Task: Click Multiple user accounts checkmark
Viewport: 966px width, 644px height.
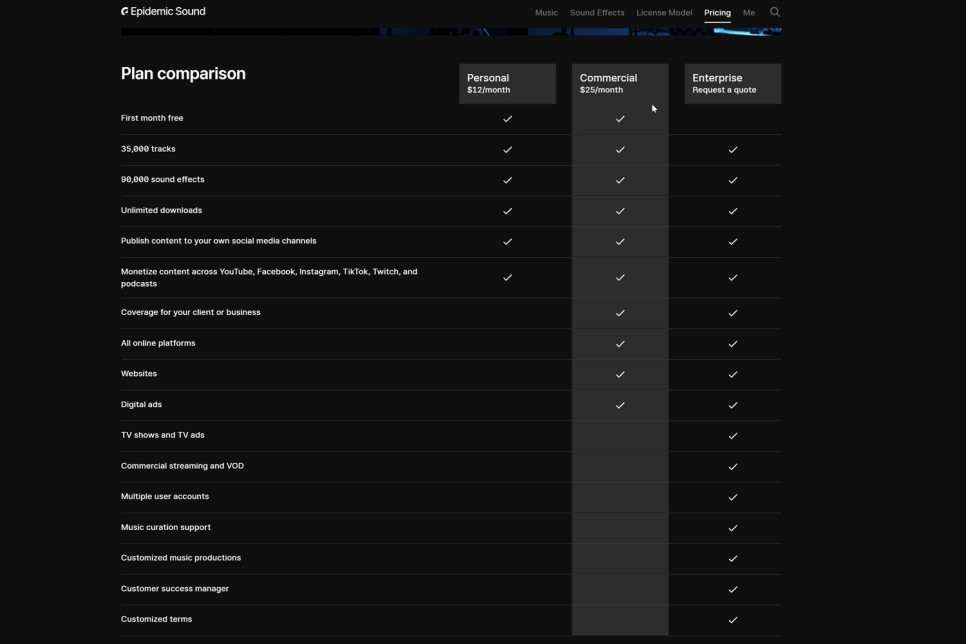Action: (733, 497)
